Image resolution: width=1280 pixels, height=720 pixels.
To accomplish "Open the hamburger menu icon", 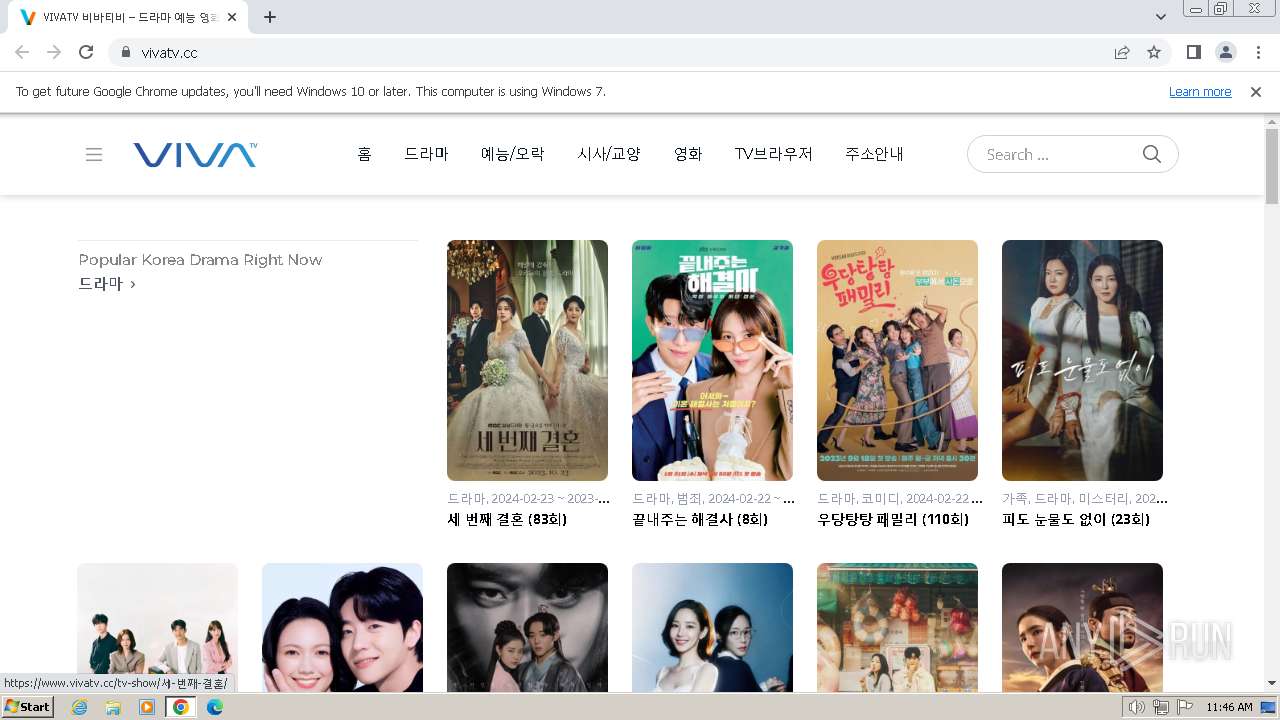I will [x=94, y=155].
